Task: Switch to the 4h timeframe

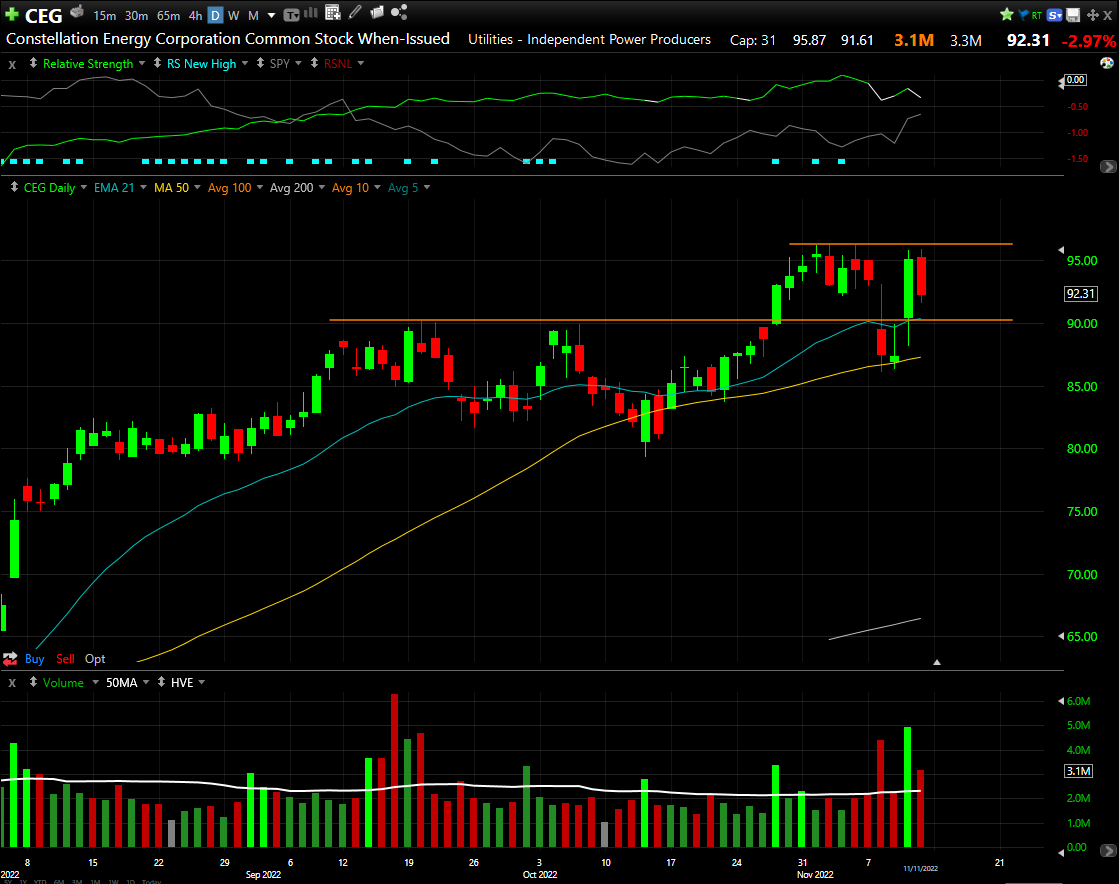Action: click(x=196, y=16)
